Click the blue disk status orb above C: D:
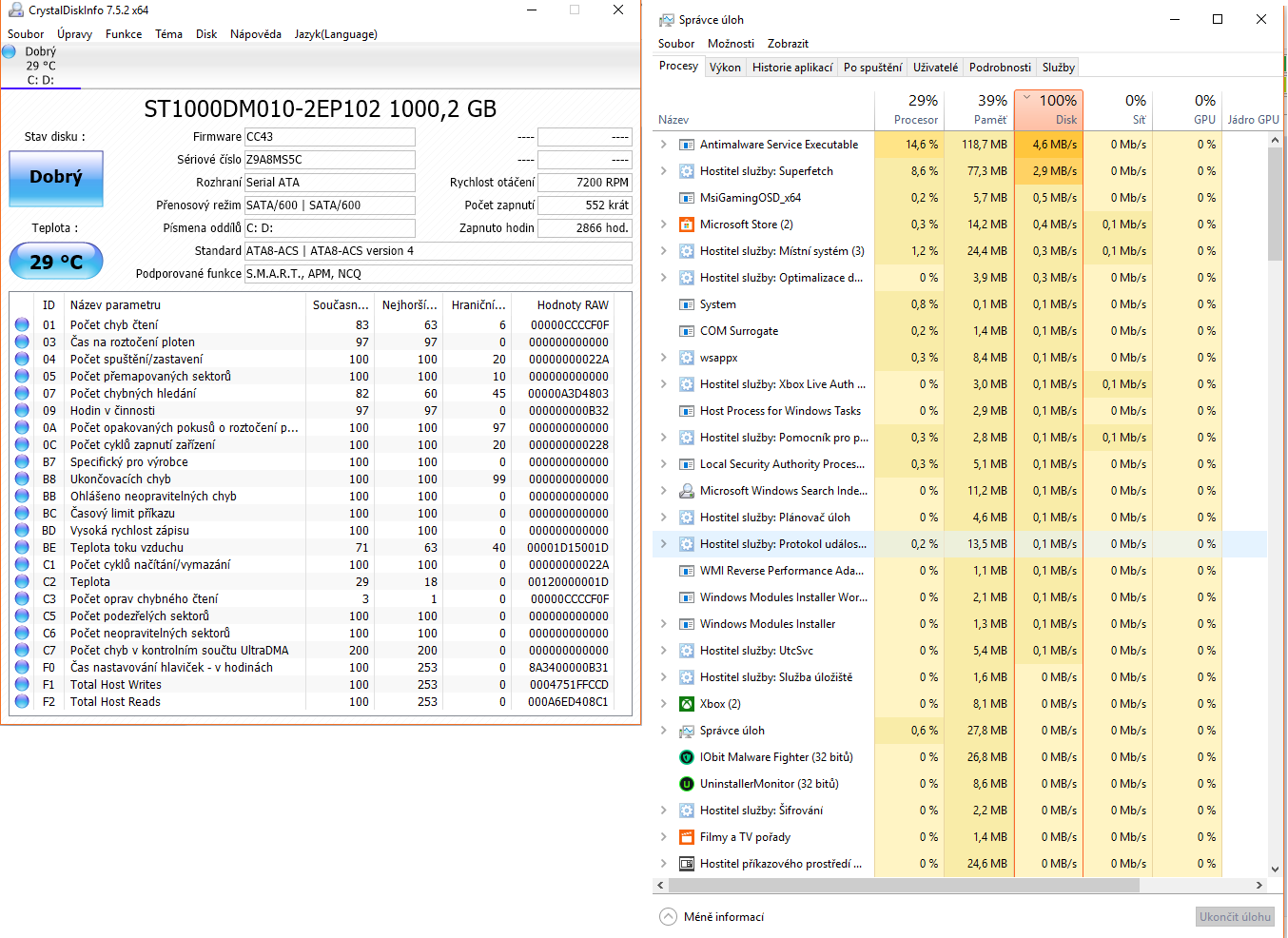This screenshot has height=938, width=1288. (x=9, y=51)
